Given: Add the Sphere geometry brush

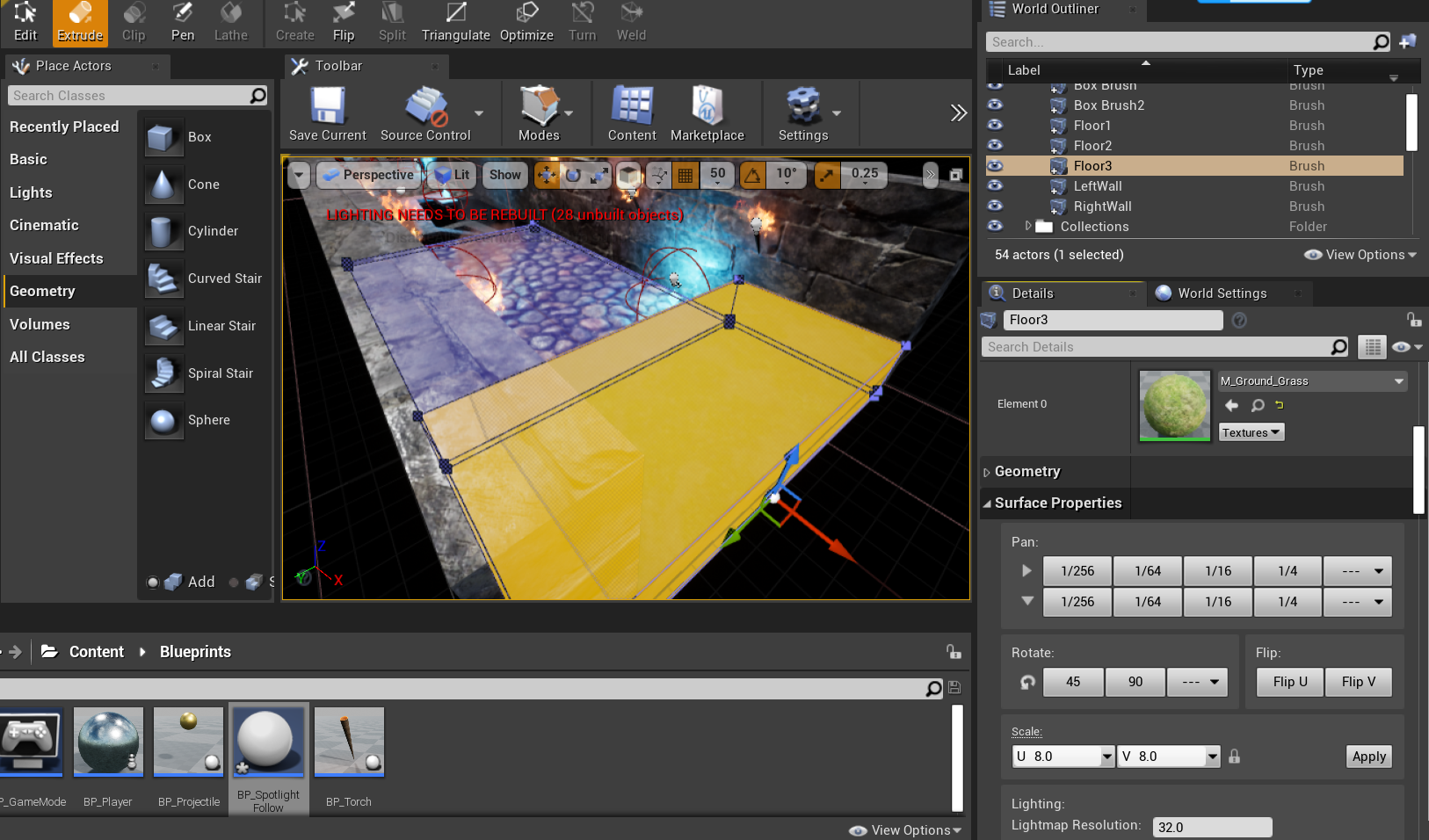Looking at the screenshot, I should coord(205,420).
